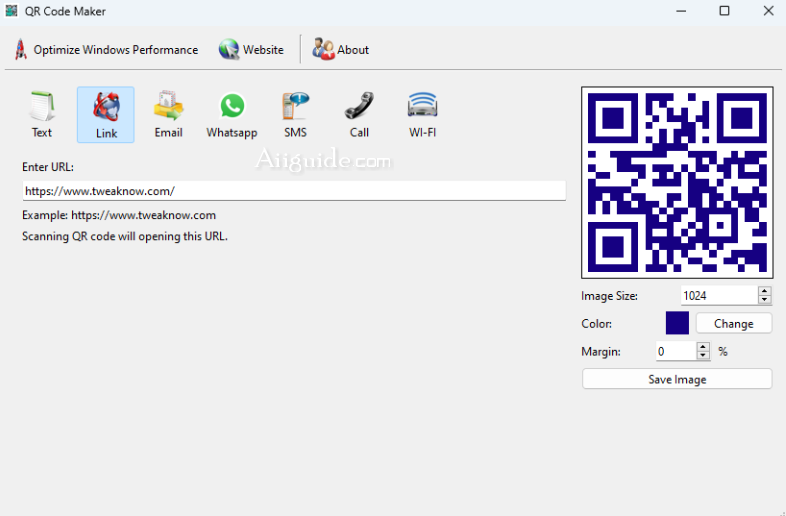This screenshot has width=786, height=516.
Task: Click the dark blue color swatch
Action: tap(677, 323)
